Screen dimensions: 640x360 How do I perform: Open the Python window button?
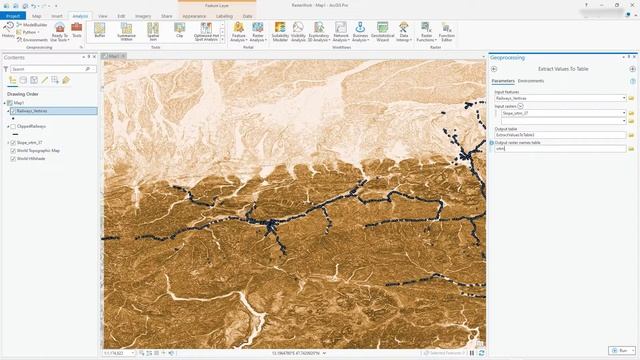pos(28,32)
